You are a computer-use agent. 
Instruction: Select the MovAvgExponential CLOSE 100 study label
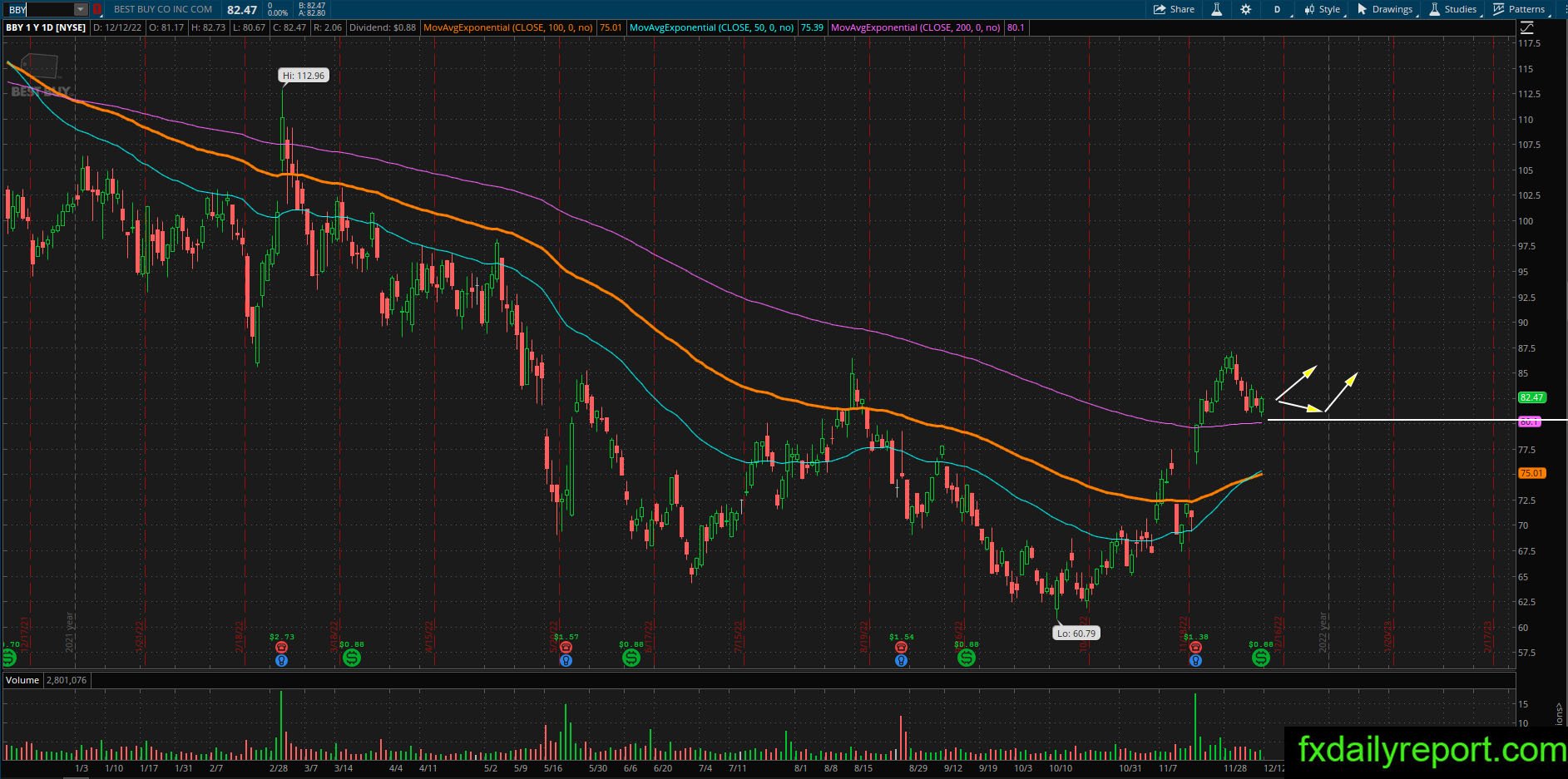[x=508, y=27]
